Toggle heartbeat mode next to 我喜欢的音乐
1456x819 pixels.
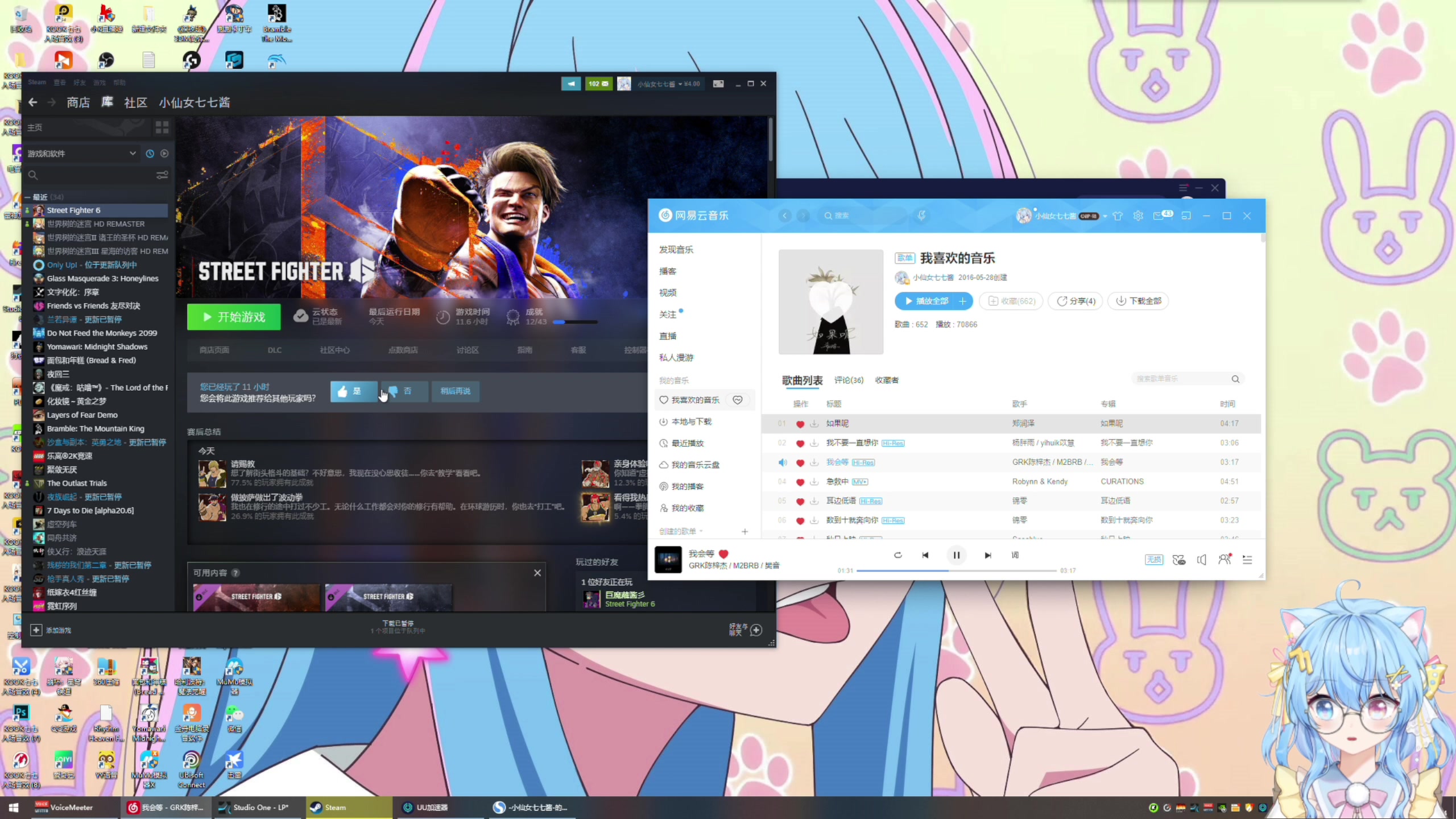tap(738, 400)
